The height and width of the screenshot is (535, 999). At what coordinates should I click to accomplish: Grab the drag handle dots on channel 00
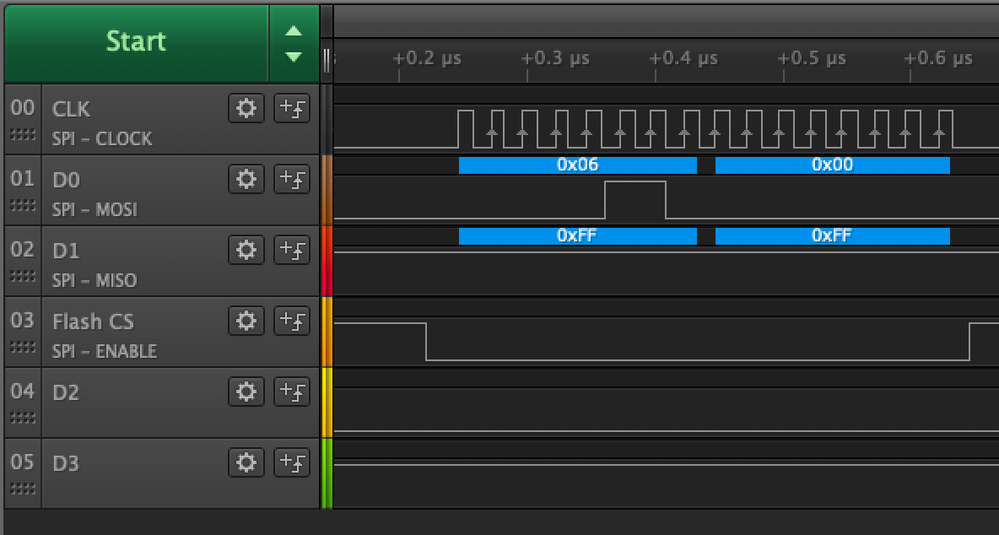pyautogui.click(x=23, y=134)
